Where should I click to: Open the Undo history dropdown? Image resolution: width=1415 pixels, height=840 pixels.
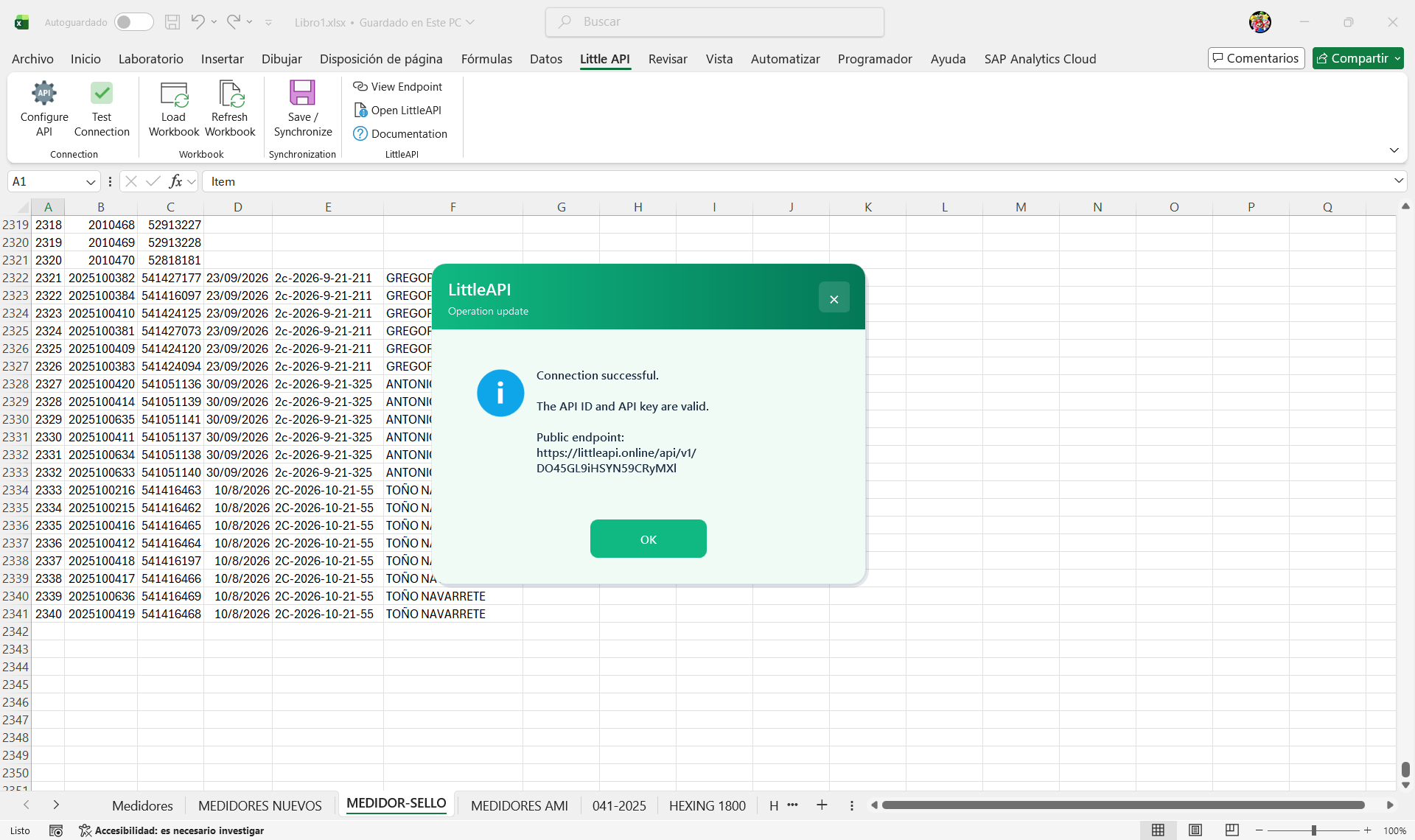(214, 22)
